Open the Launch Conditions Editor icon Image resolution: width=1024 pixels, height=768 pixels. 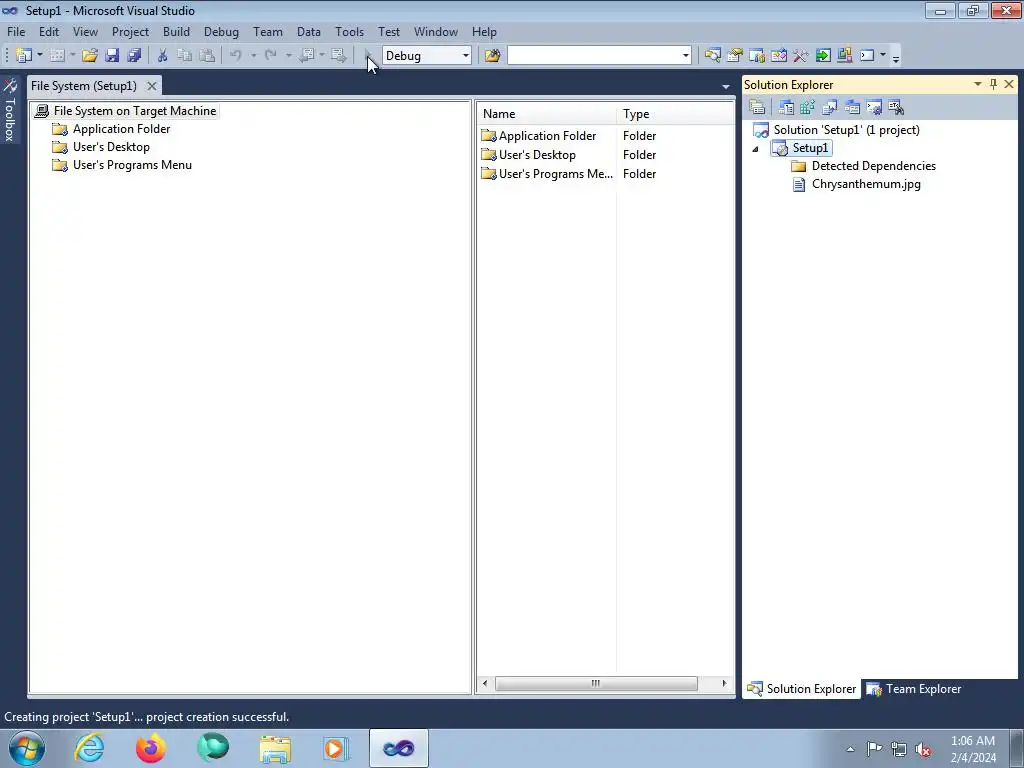[x=896, y=107]
